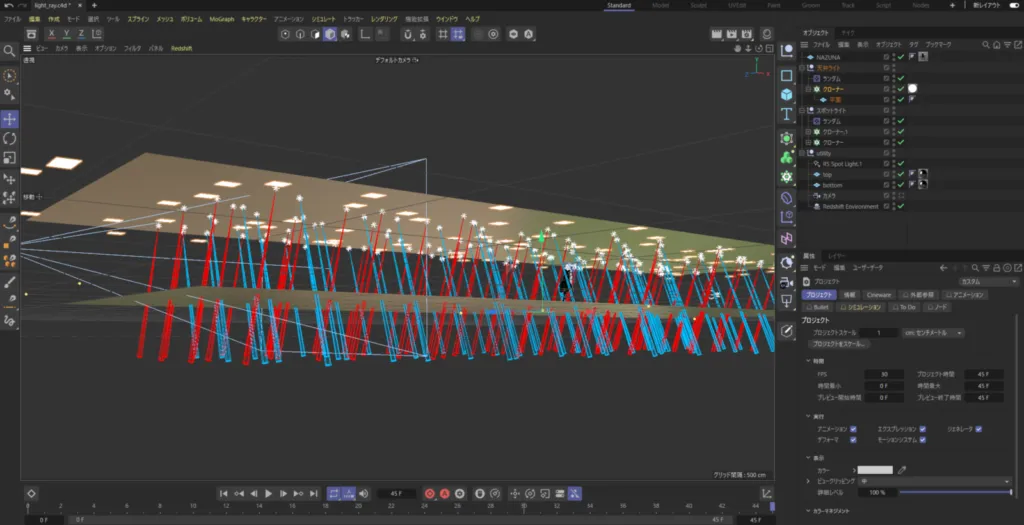
Task: Toggle the ジェネレータ checkbox
Action: click(978, 428)
